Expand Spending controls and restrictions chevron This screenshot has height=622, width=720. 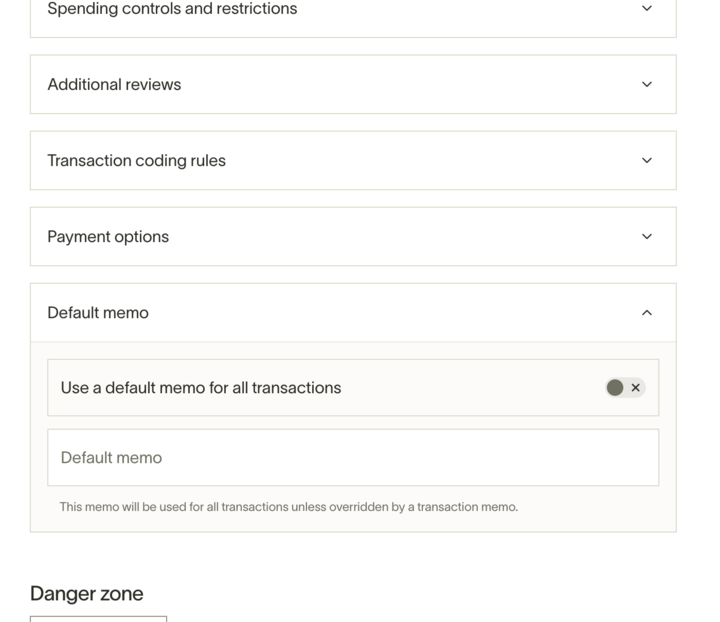click(x=647, y=8)
